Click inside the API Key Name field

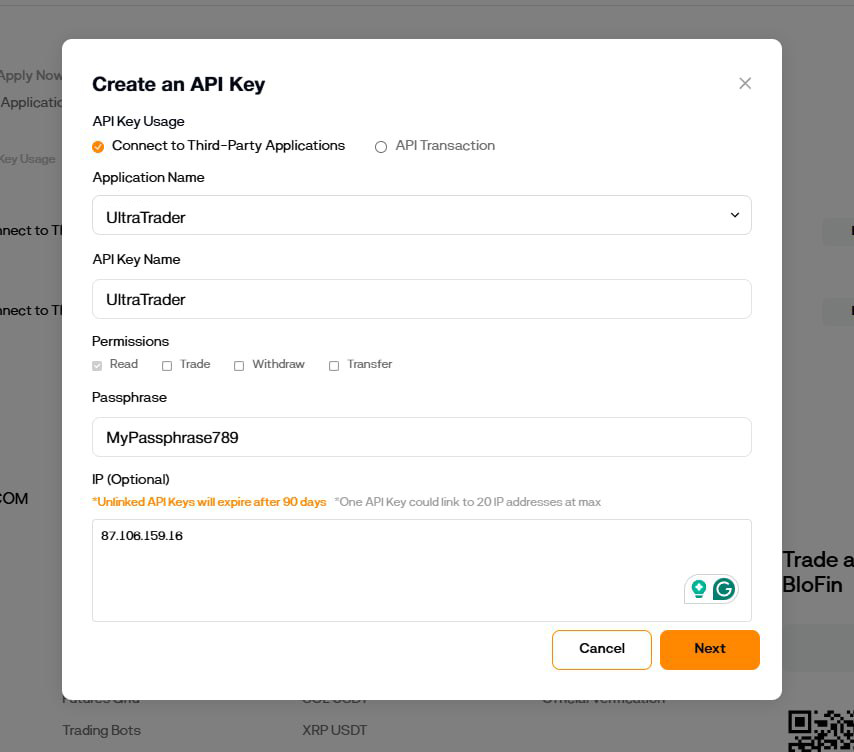421,299
